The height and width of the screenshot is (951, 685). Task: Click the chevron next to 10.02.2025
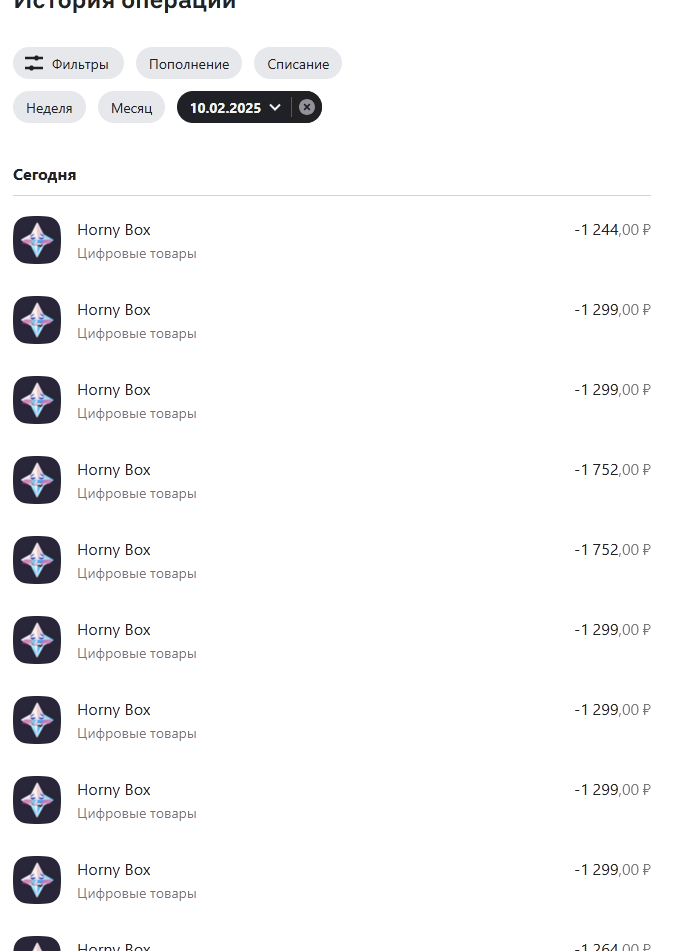[275, 107]
